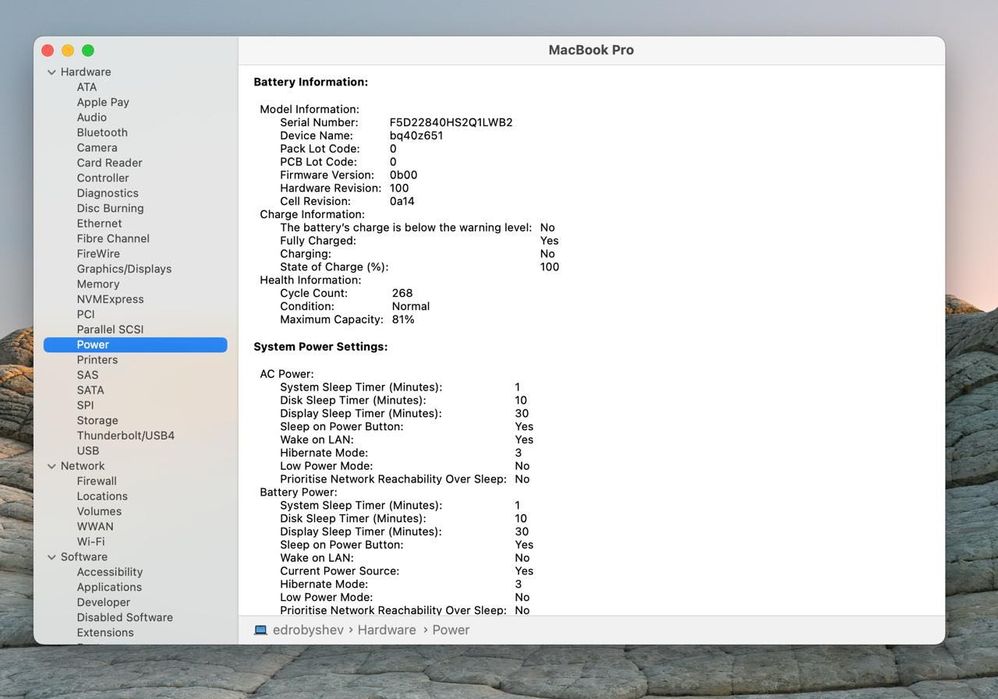Image resolution: width=998 pixels, height=699 pixels.
Task: Select Locations under Network
Action: click(102, 497)
